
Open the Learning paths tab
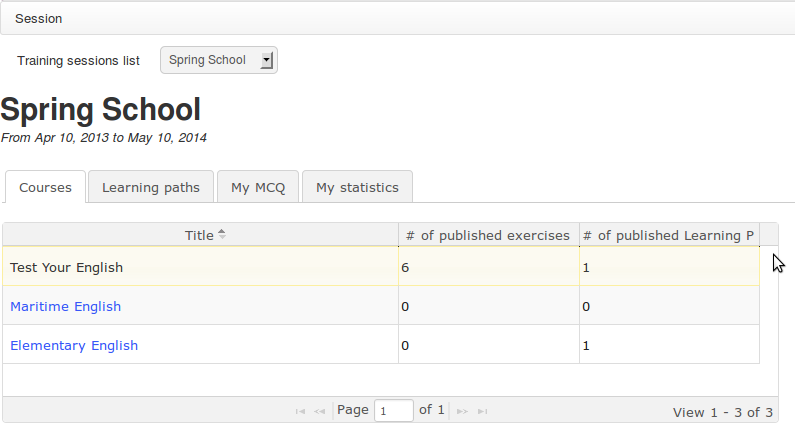tap(151, 187)
